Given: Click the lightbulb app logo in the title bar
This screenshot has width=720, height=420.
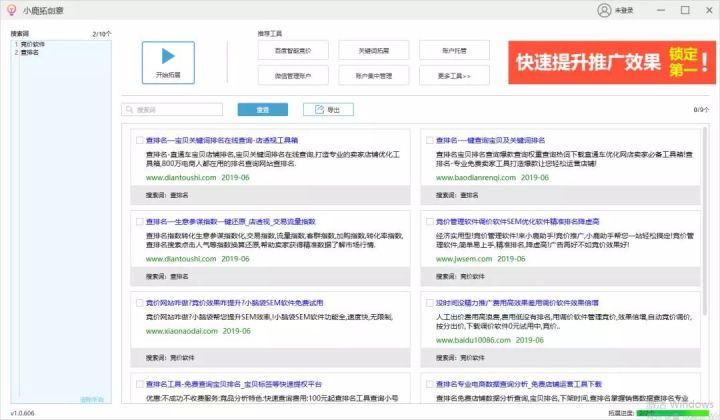Looking at the screenshot, I should click(11, 10).
